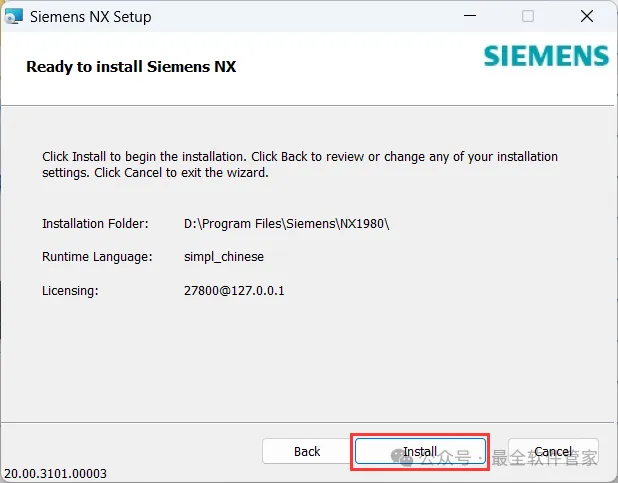Viewport: 618px width, 483px height.
Task: Click the 'Licensing:' label
Action: pyautogui.click(x=70, y=291)
